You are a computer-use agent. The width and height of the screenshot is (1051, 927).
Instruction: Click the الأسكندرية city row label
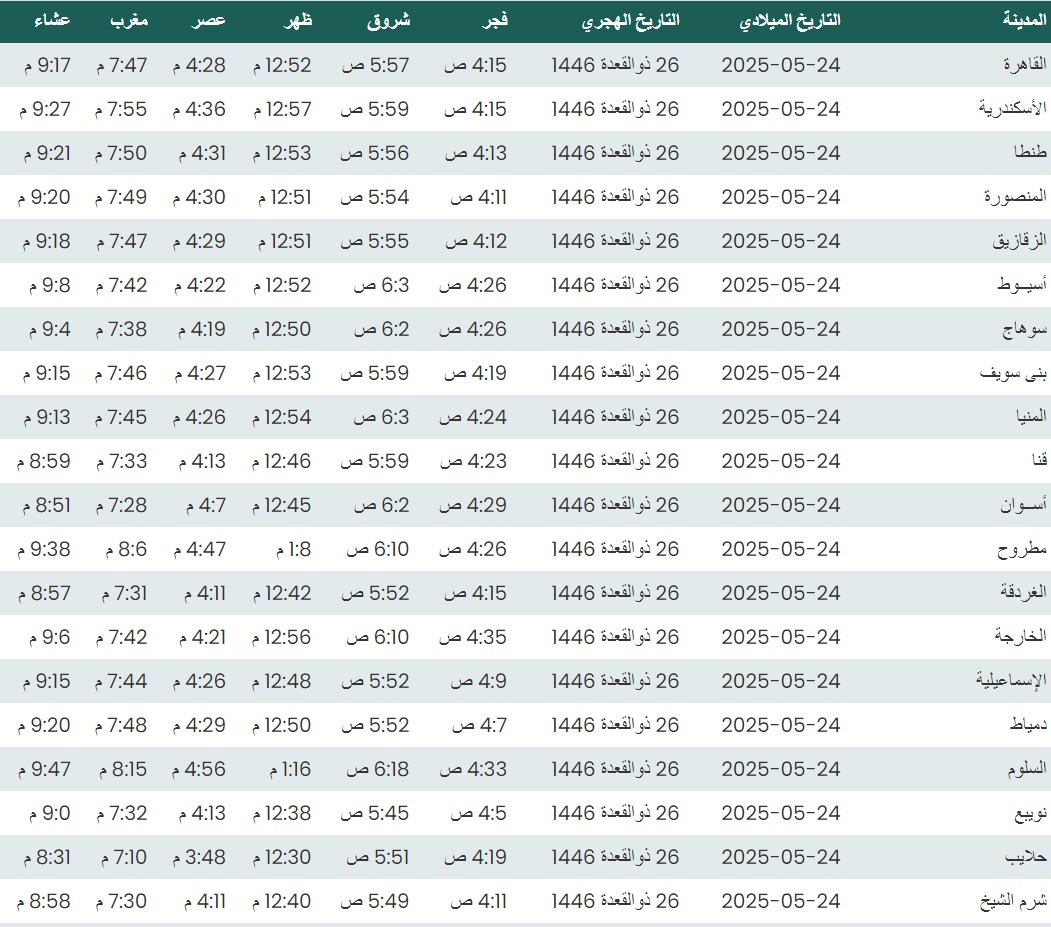pos(1012,109)
